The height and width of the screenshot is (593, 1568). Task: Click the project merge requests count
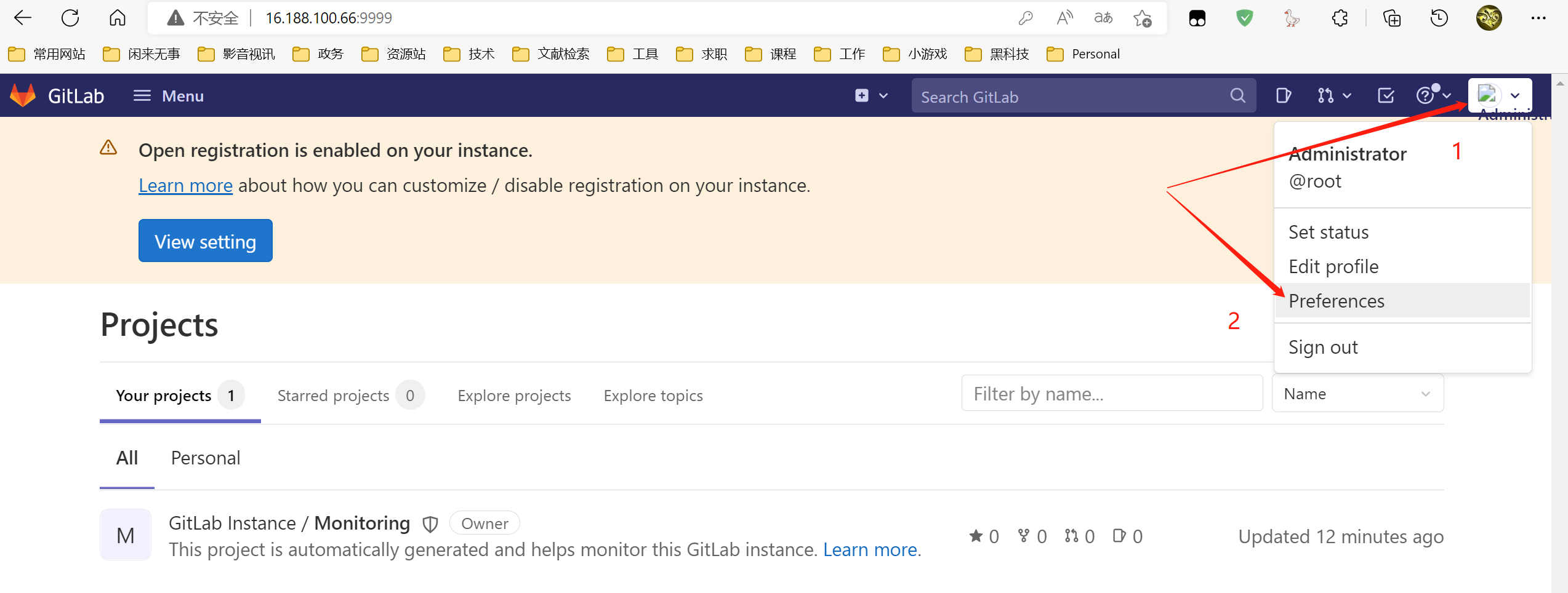(1079, 536)
